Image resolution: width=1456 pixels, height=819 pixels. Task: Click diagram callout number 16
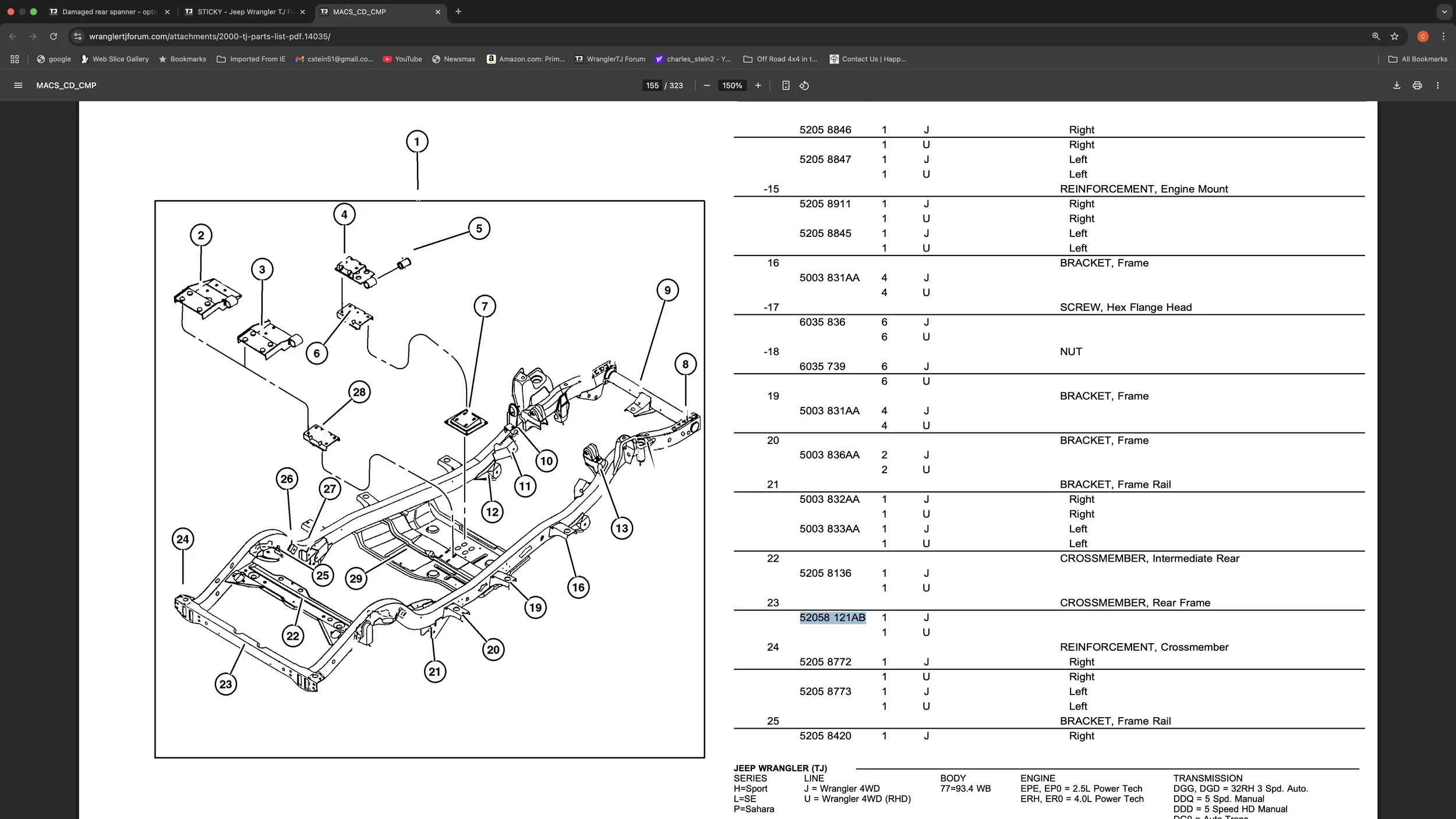(x=578, y=587)
